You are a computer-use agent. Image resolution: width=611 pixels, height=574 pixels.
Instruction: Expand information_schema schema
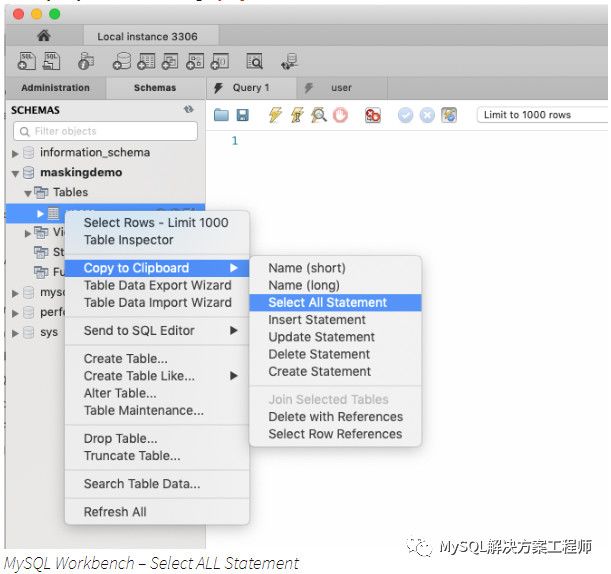coord(15,154)
